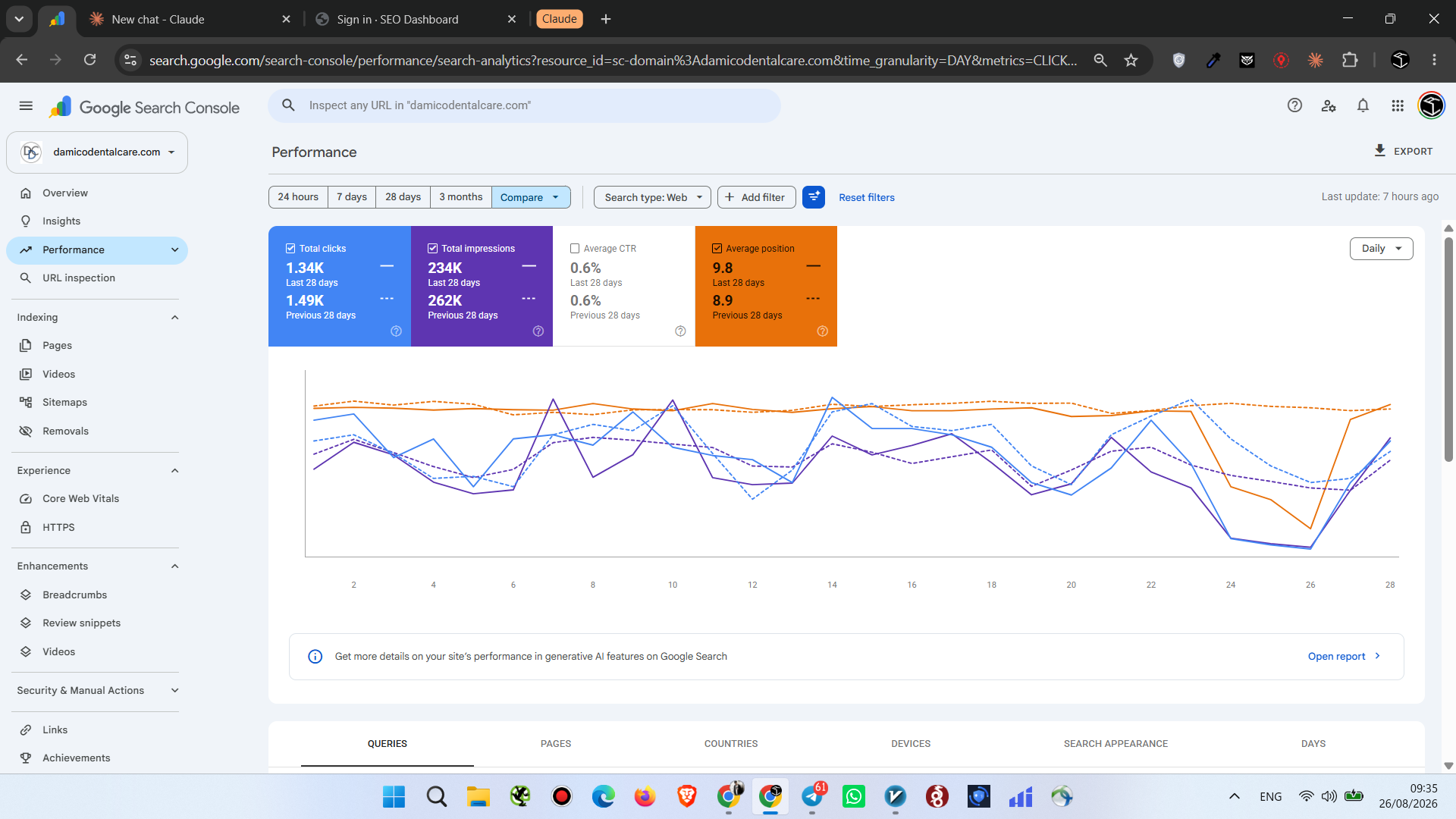The height and width of the screenshot is (819, 1456).
Task: Click the zoom magnifier in address bar
Action: pyautogui.click(x=1100, y=60)
